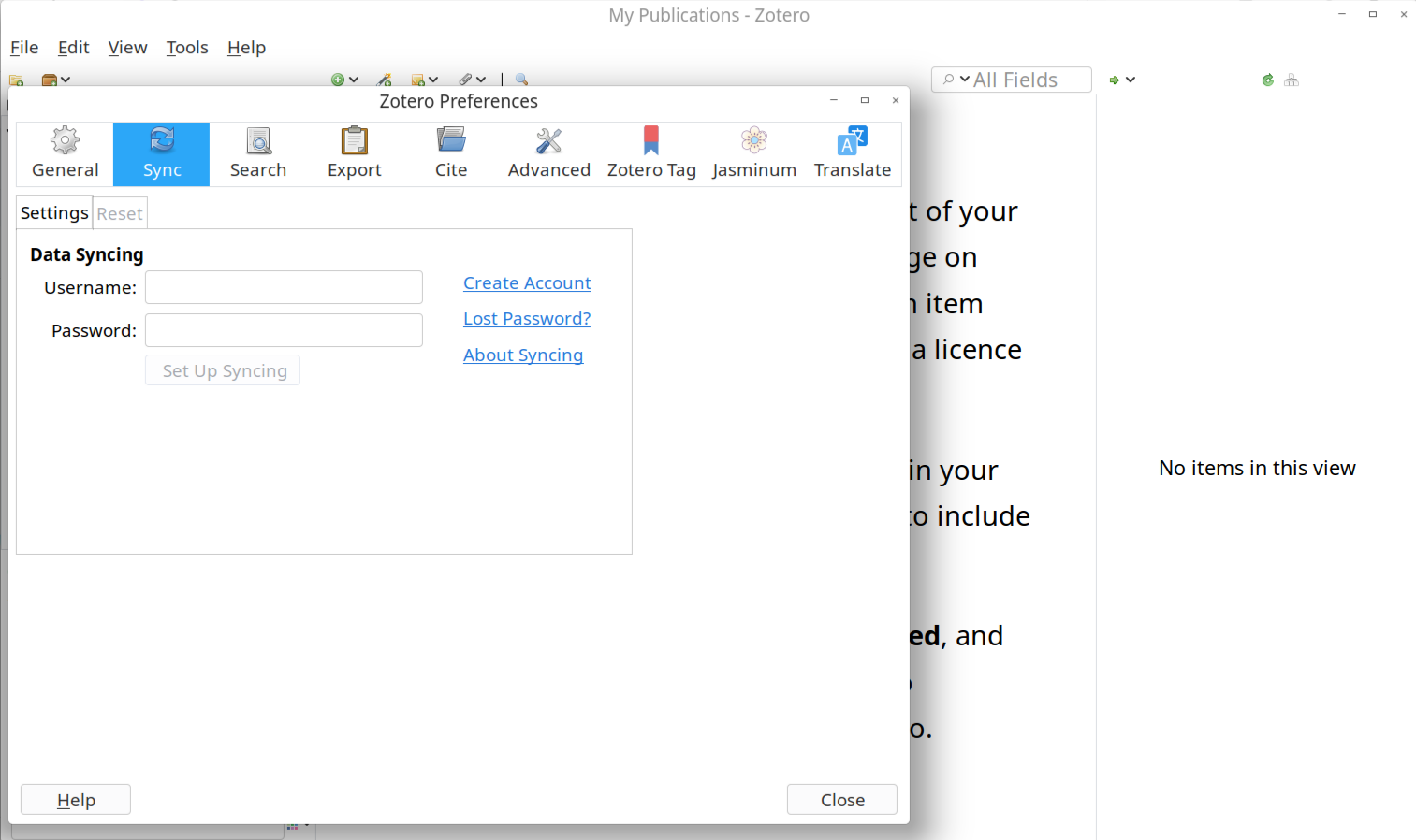This screenshot has height=840, width=1416.
Task: Open the File menu
Action: (x=24, y=48)
